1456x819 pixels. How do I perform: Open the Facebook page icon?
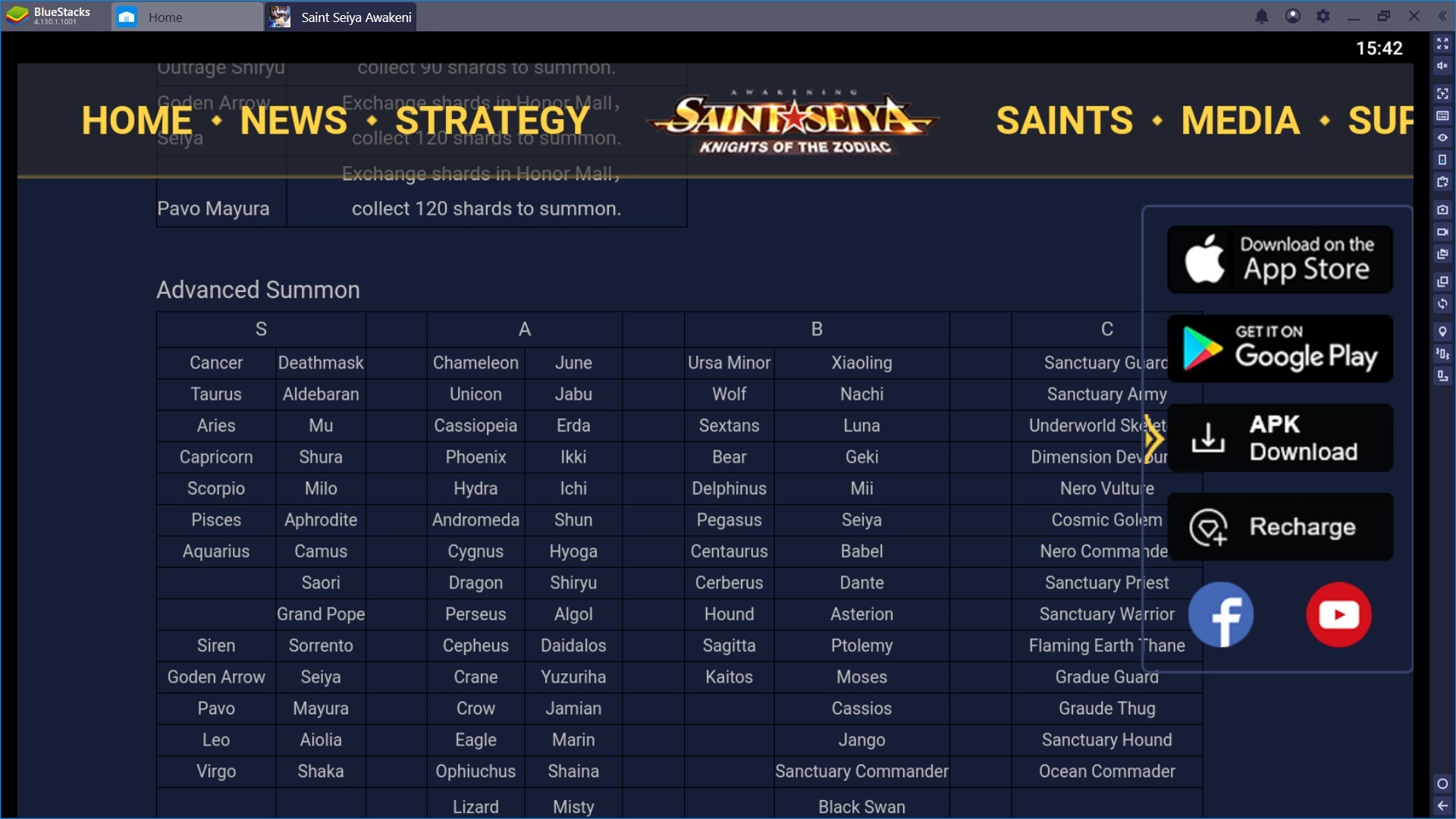pos(1221,614)
